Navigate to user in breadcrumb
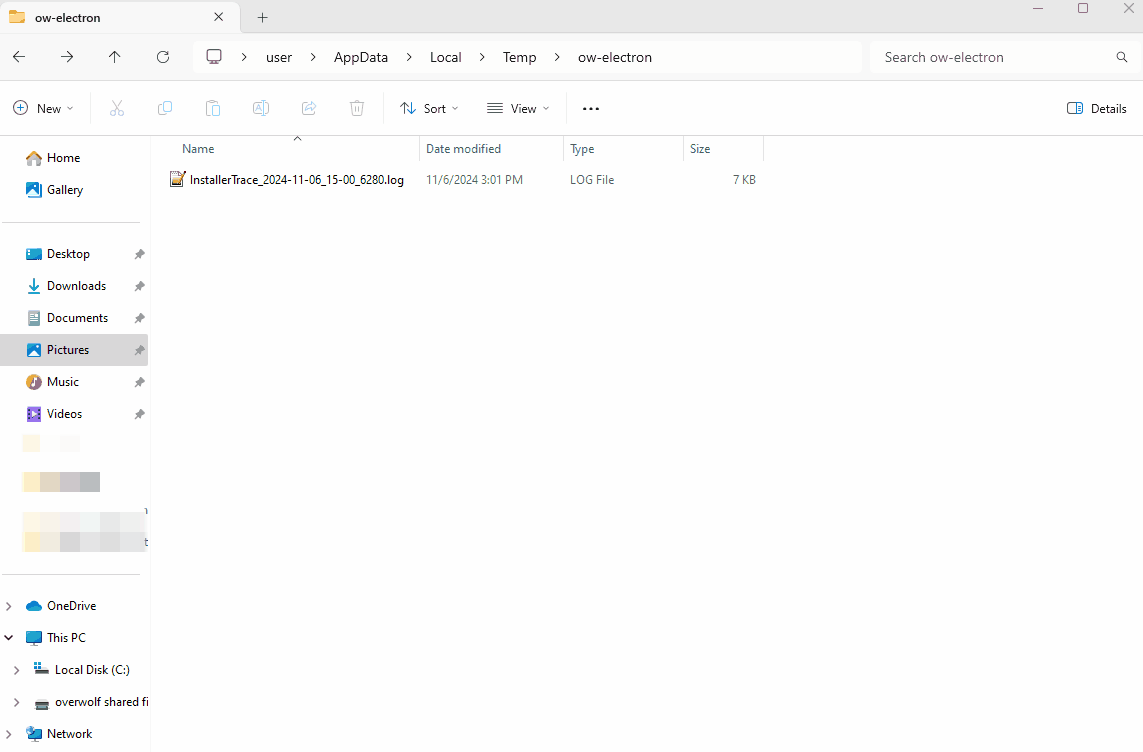The height and width of the screenshot is (752, 1143). click(279, 58)
